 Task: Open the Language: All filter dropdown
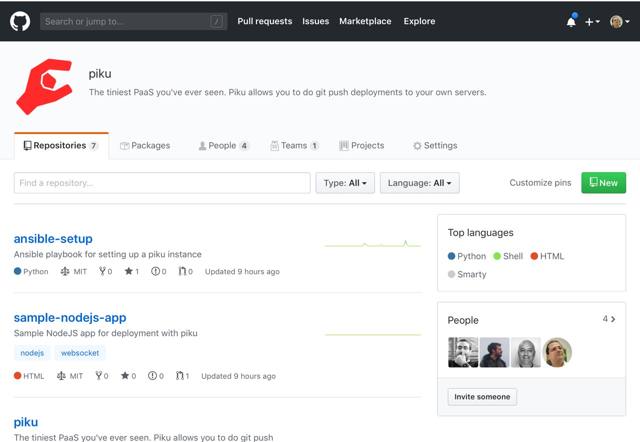(419, 183)
